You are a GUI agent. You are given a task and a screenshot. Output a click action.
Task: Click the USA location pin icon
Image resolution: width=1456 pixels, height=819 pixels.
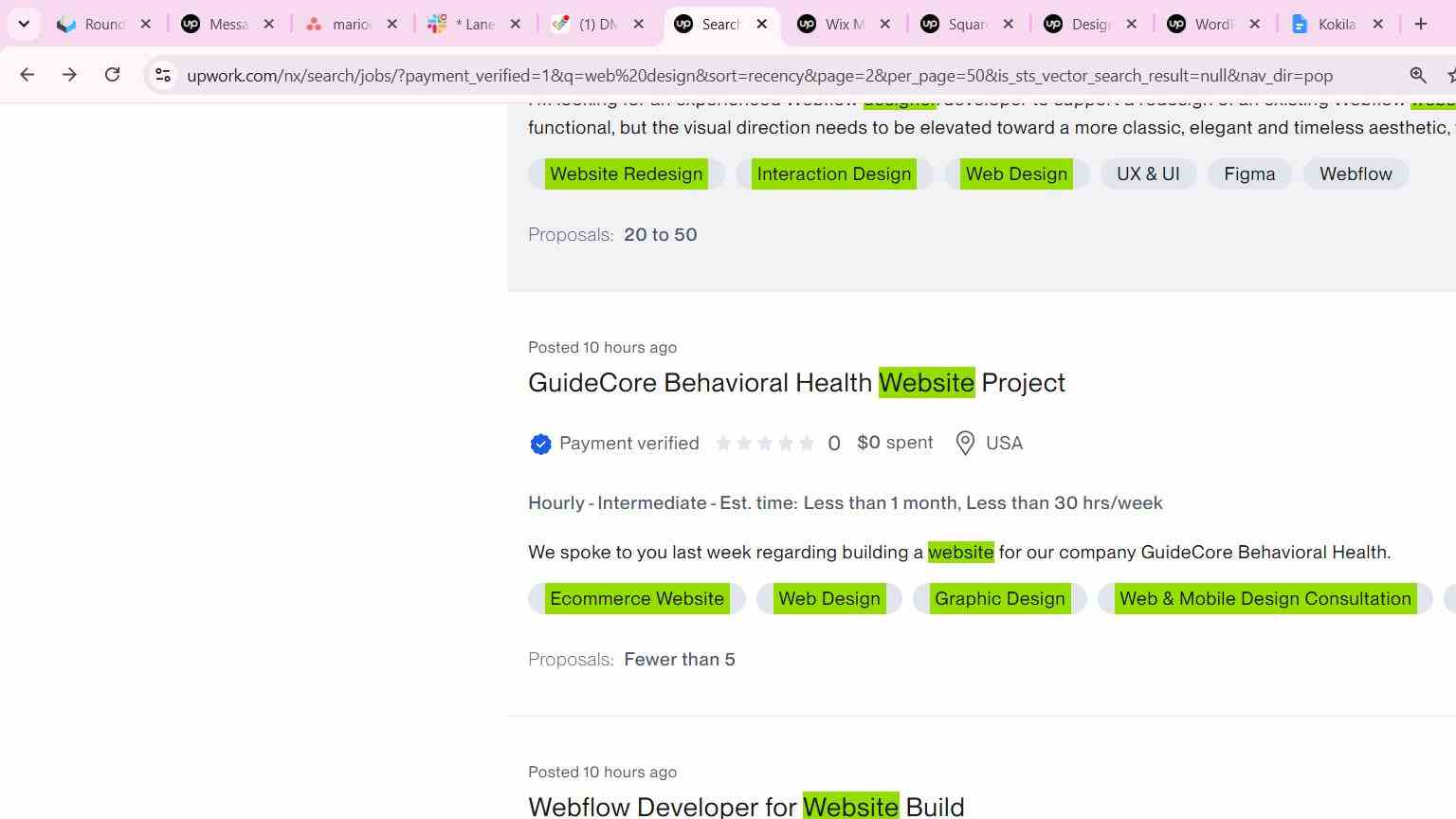click(965, 444)
